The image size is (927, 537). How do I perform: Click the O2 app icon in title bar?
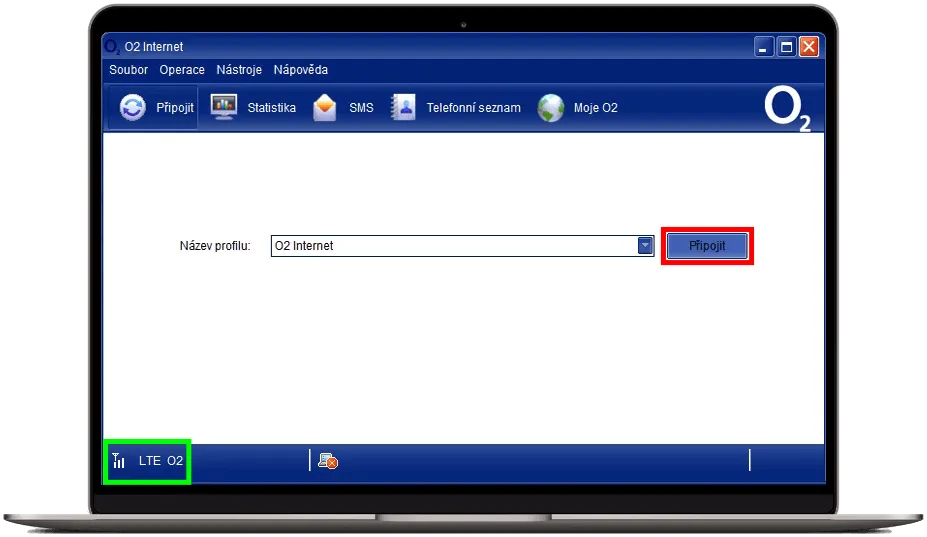[x=112, y=47]
